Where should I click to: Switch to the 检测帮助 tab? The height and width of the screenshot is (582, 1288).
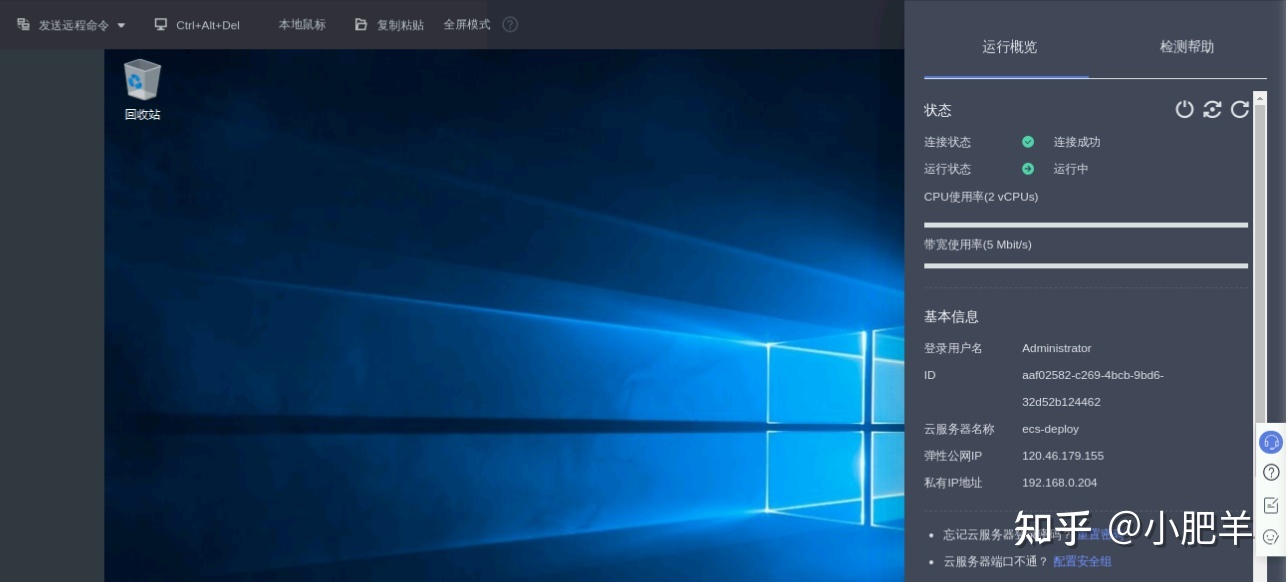click(1187, 46)
